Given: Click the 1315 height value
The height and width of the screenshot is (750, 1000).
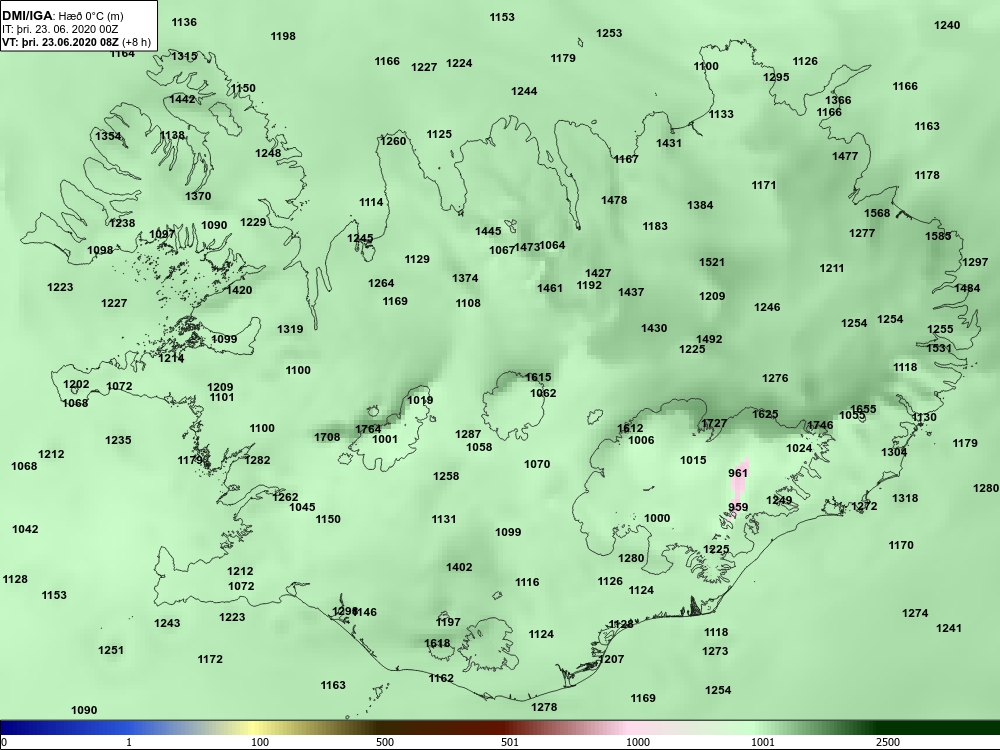Looking at the screenshot, I should click(x=184, y=56).
